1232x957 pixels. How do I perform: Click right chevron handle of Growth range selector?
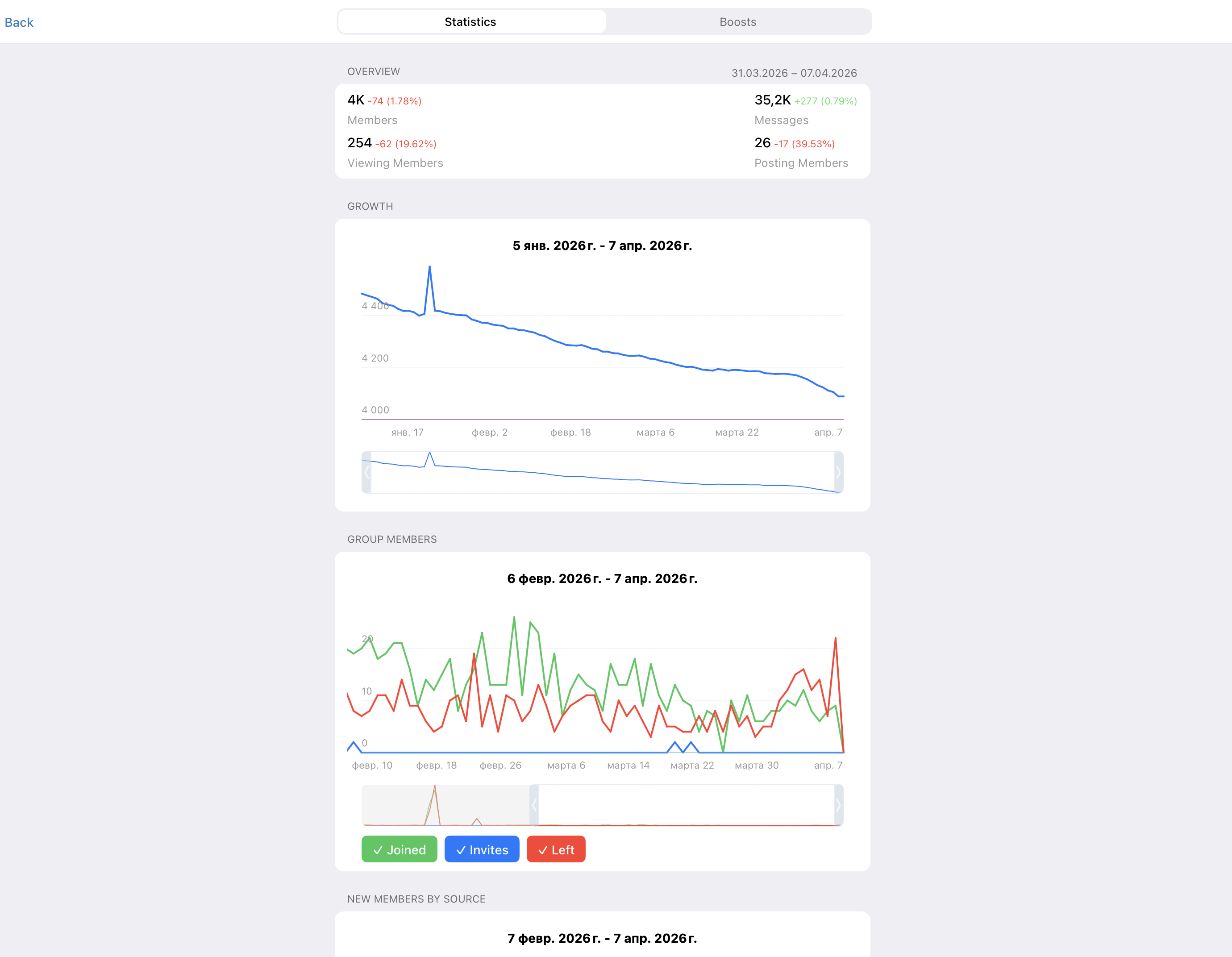coord(838,472)
